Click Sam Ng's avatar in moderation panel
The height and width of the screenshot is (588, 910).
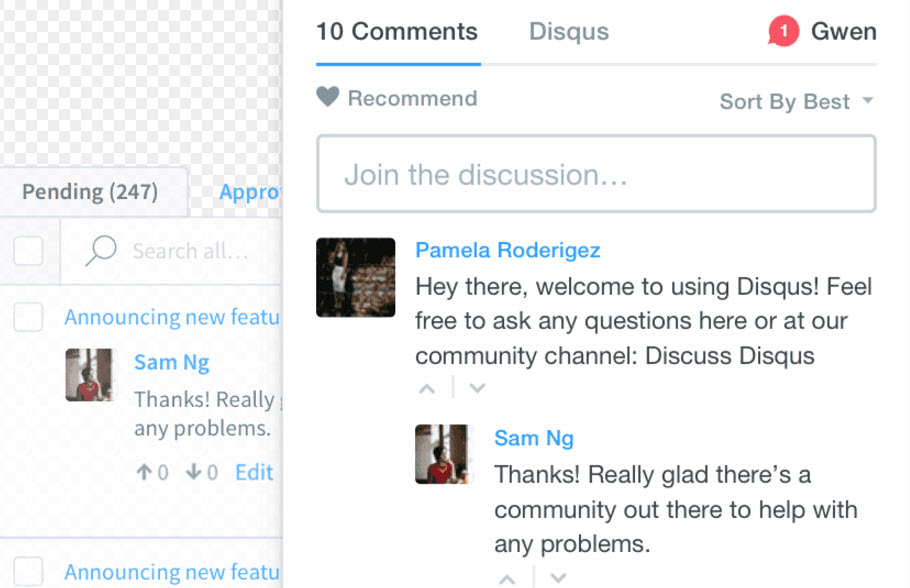(89, 375)
